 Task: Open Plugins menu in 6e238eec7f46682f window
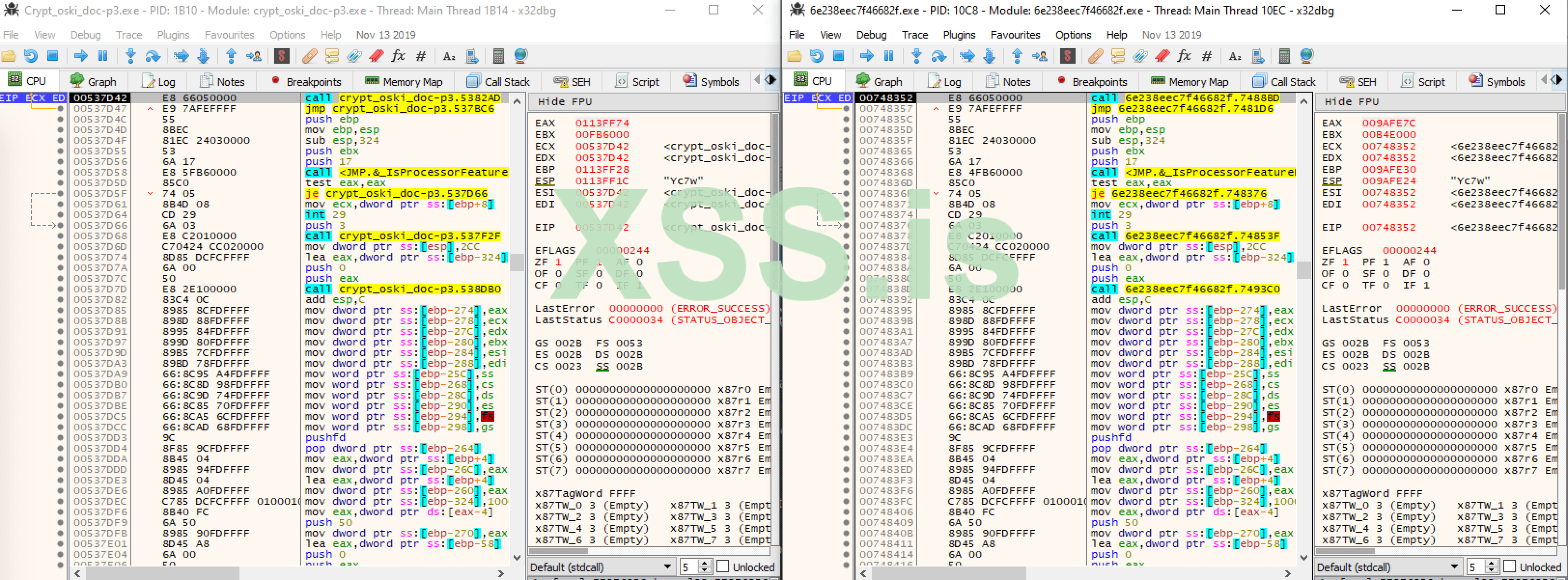coord(959,35)
